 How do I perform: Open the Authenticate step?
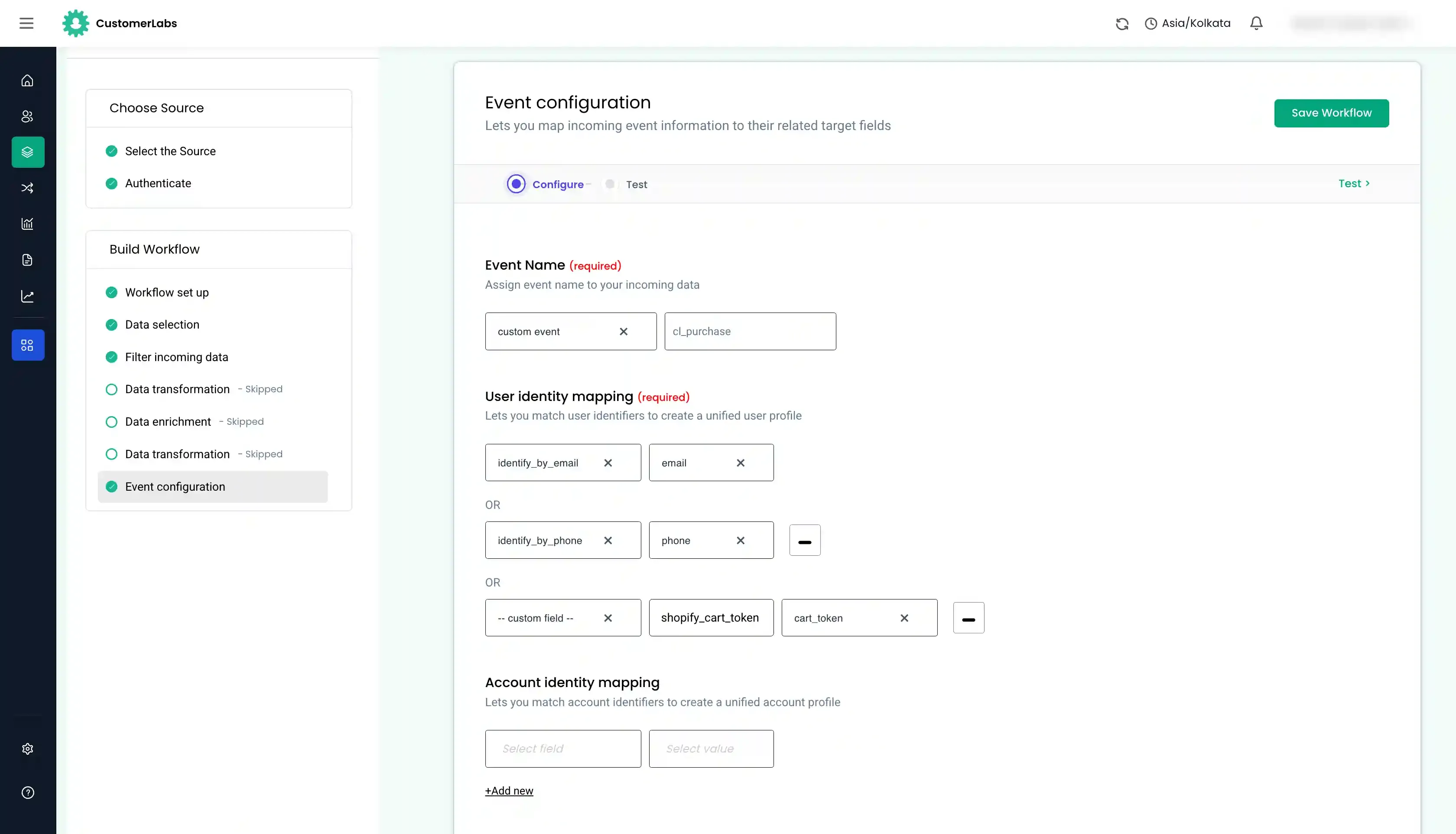[158, 183]
